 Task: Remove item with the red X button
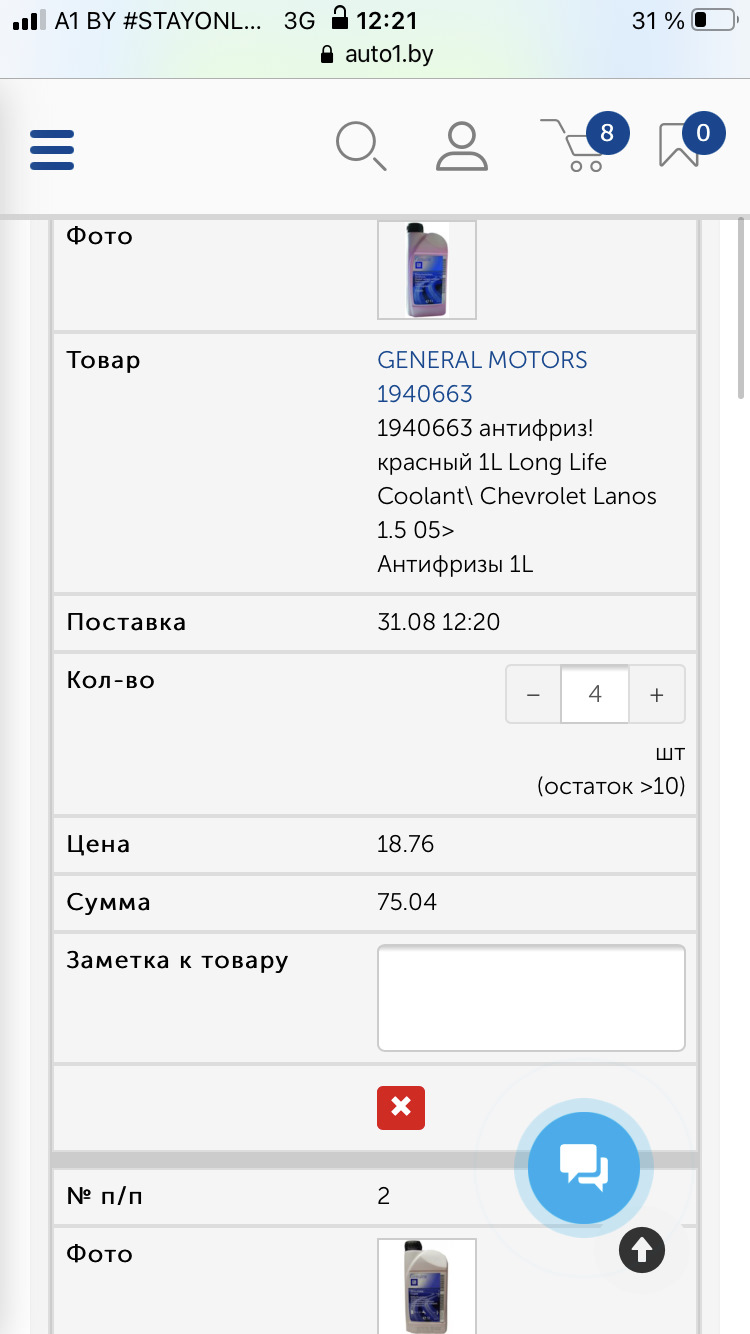(401, 1108)
